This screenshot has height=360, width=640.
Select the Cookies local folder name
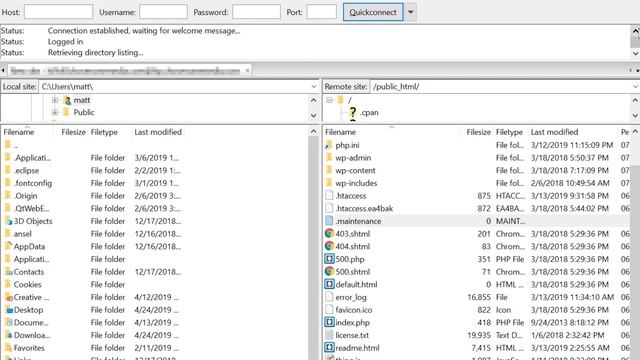click(x=27, y=284)
